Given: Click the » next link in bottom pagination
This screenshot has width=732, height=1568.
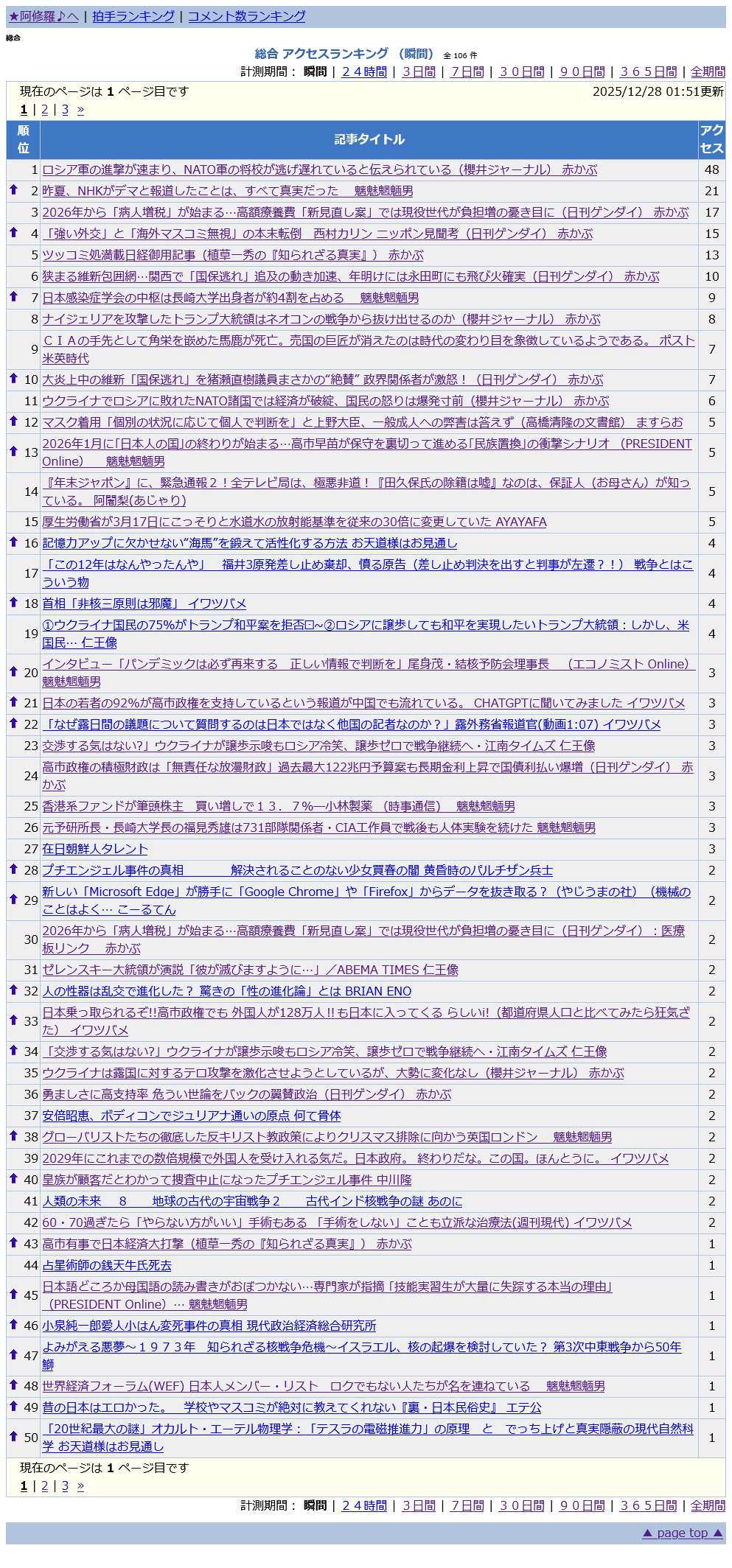Looking at the screenshot, I should 80,1486.
